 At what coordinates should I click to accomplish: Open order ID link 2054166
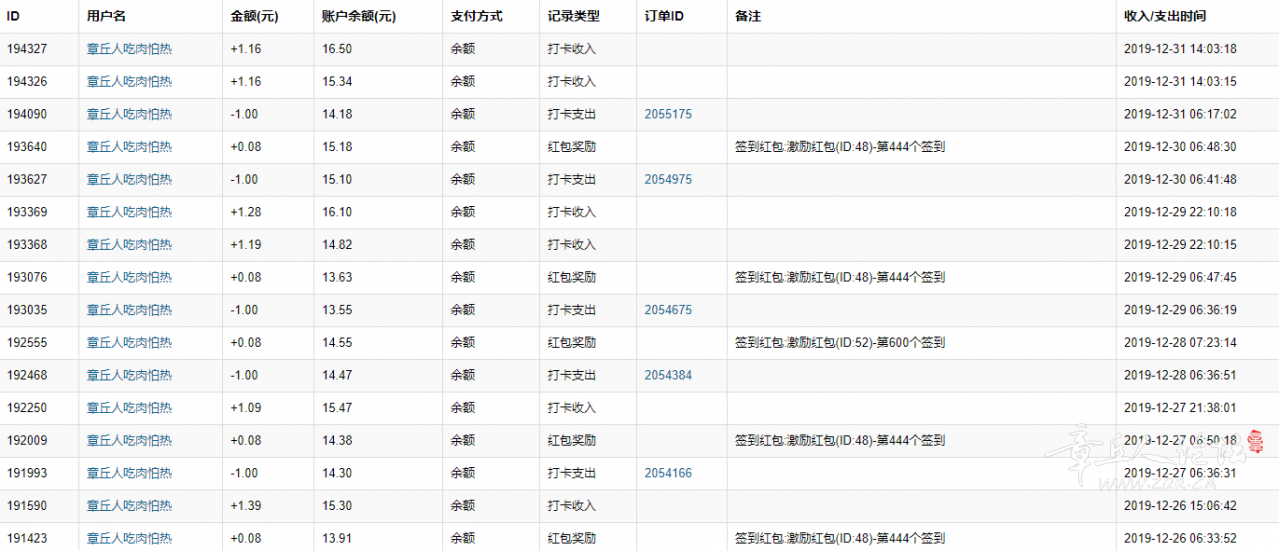click(668, 473)
